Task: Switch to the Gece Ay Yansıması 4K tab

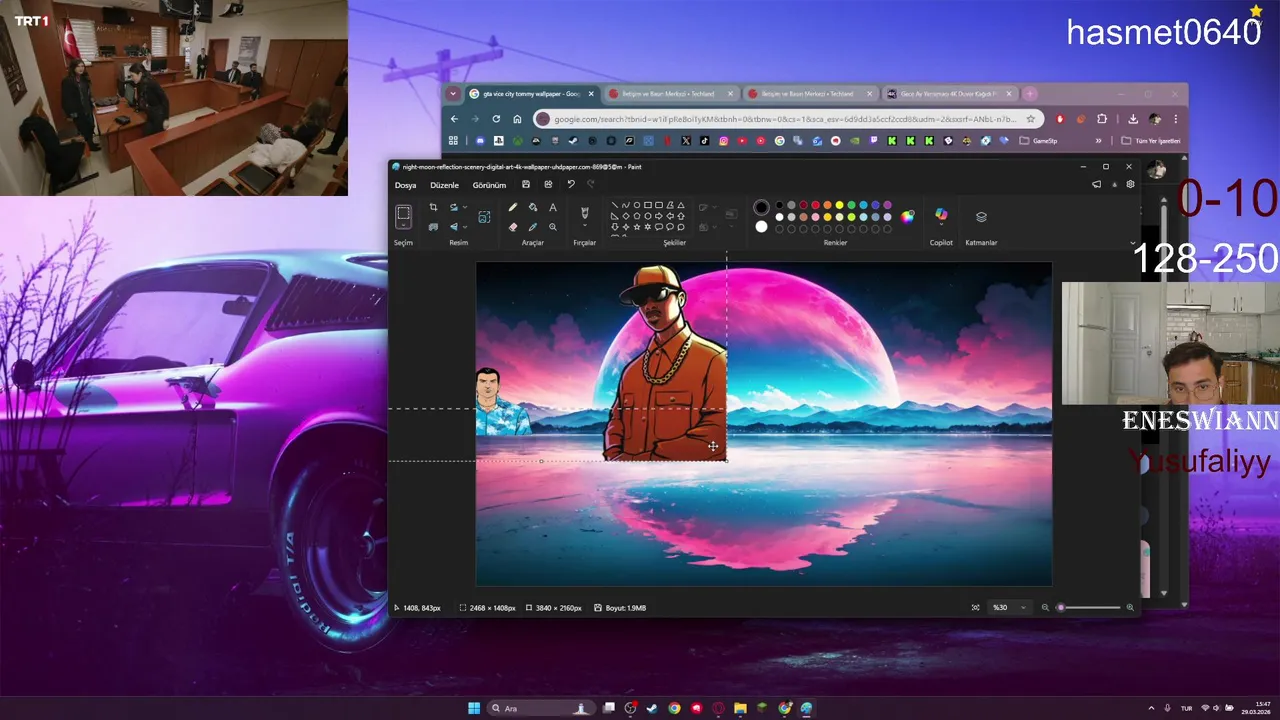Action: click(x=949, y=94)
